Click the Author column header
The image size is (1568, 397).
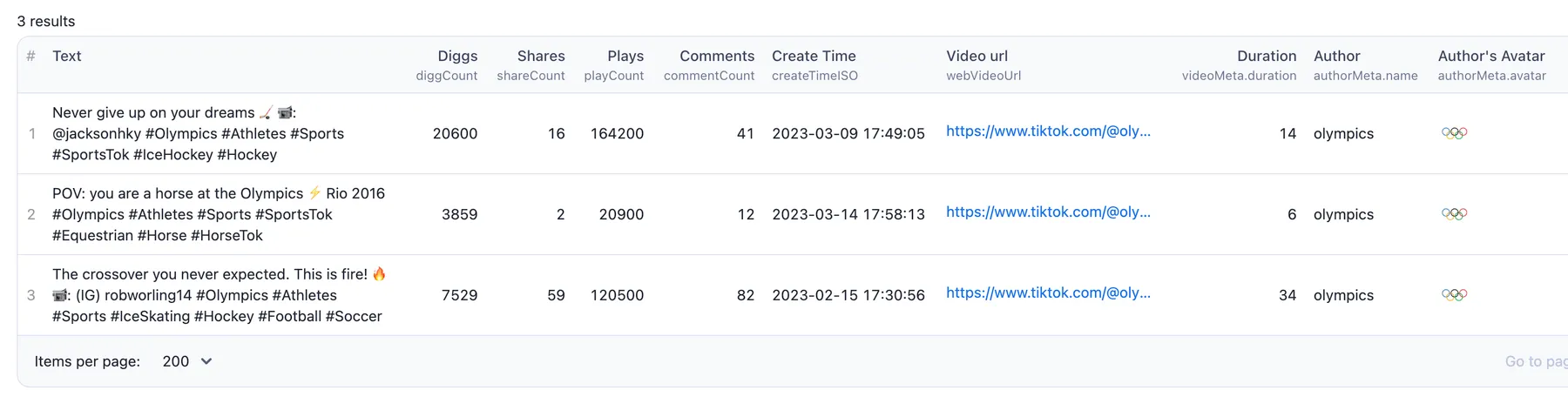1336,57
